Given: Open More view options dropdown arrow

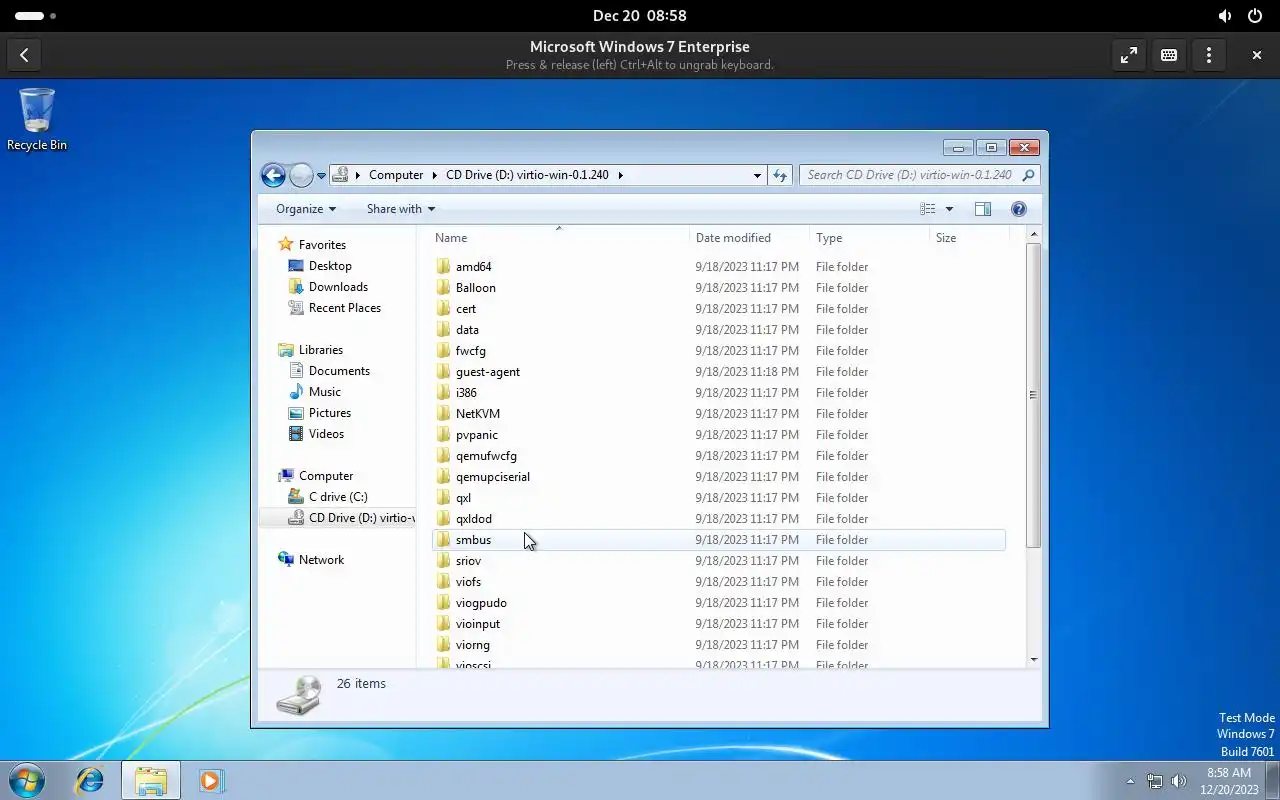Looking at the screenshot, I should (x=949, y=209).
